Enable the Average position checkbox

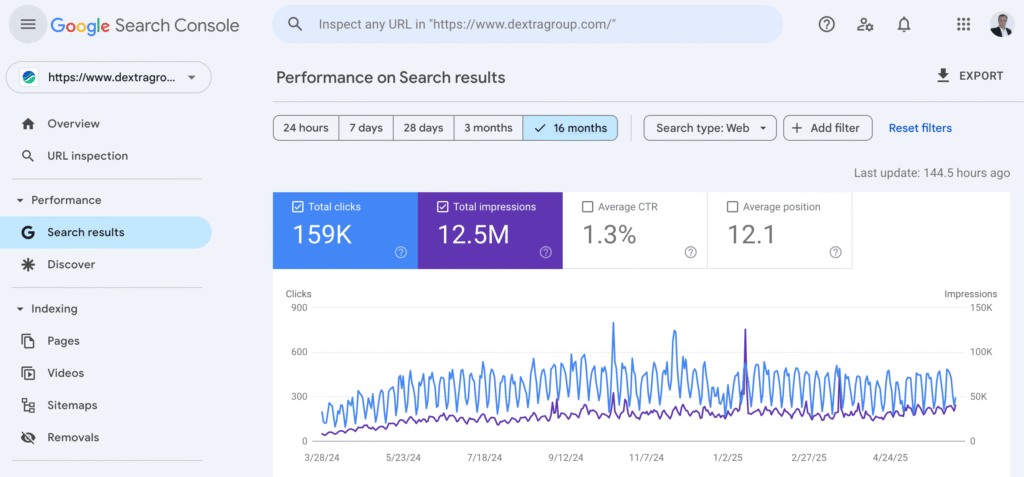click(732, 206)
